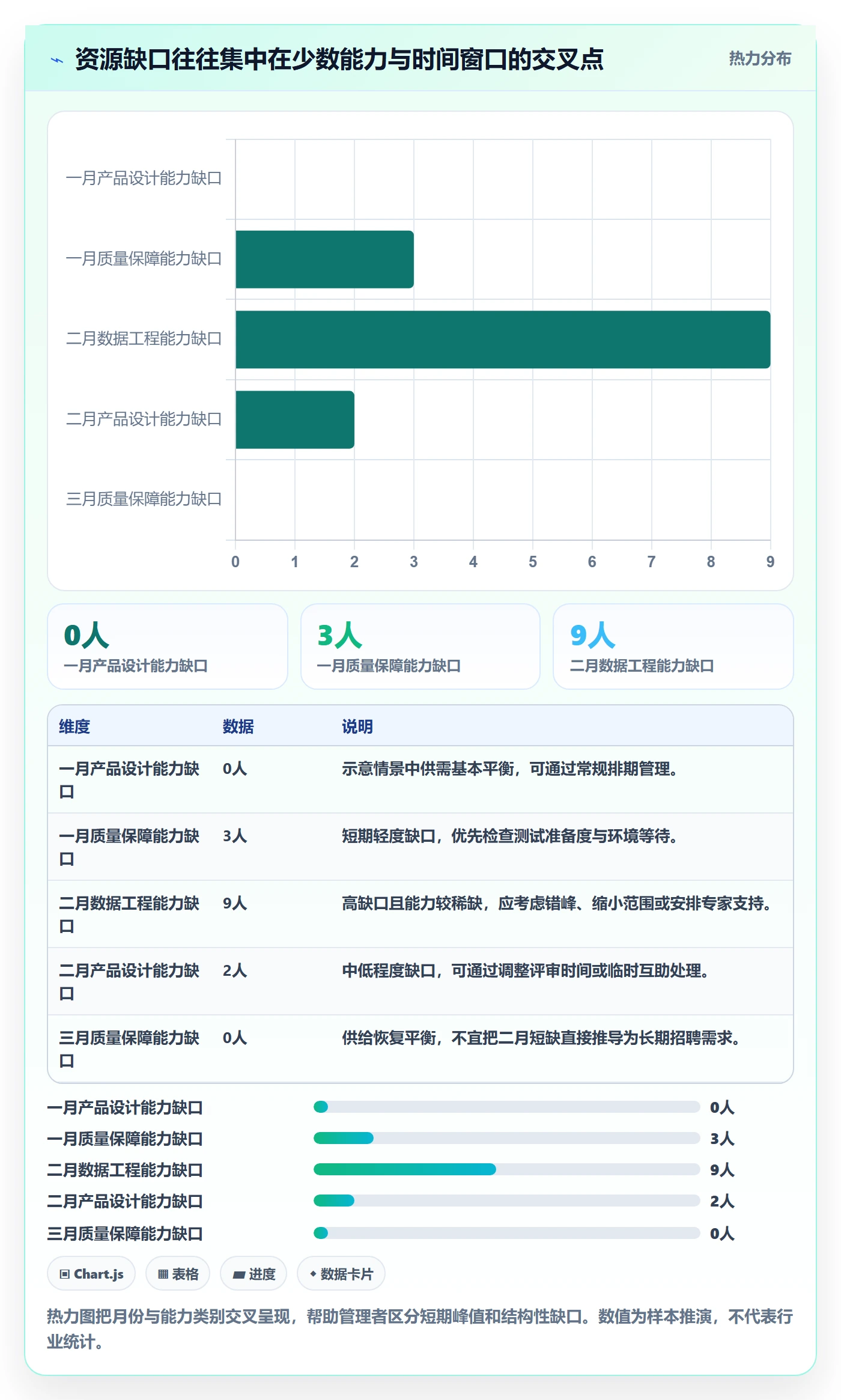
Task: Select the 0人 一月产品设计能力缺口 data card
Action: (x=168, y=646)
